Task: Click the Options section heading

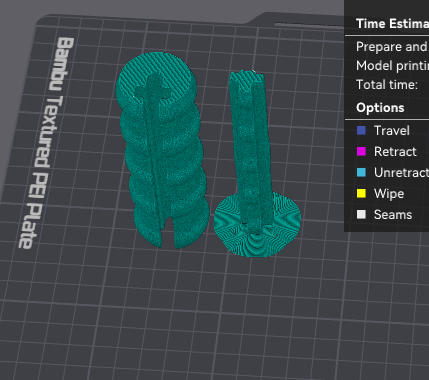Action: 380,108
